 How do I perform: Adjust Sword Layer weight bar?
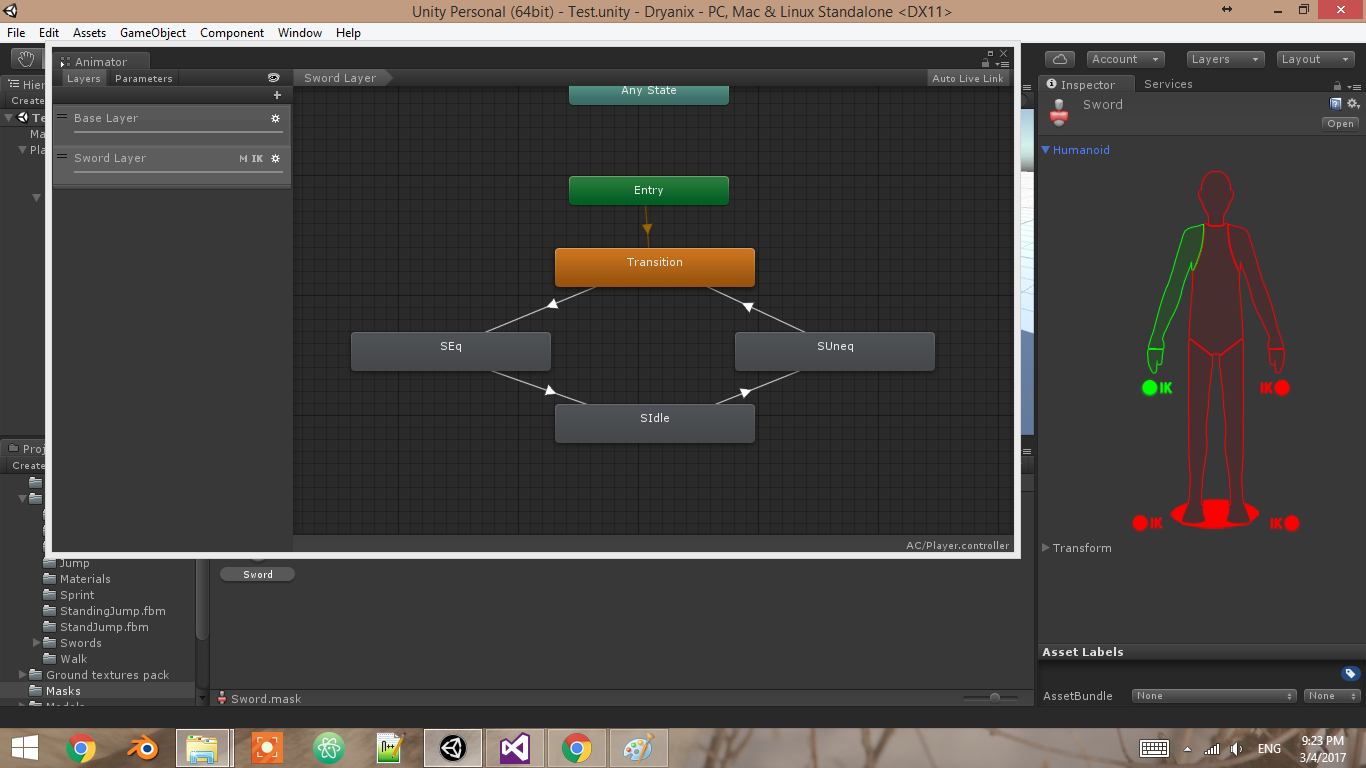(x=178, y=171)
